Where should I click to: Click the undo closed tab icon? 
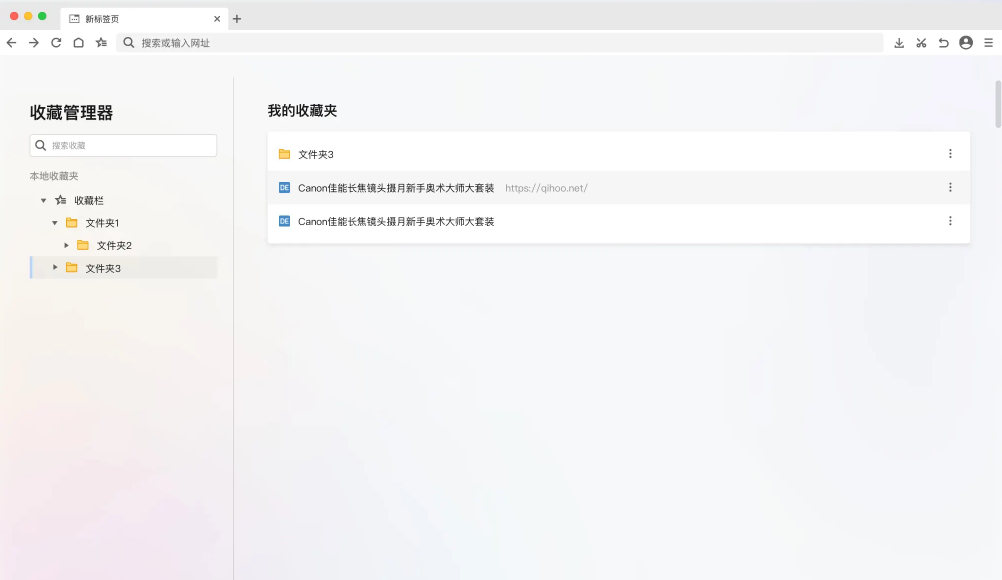coord(943,43)
